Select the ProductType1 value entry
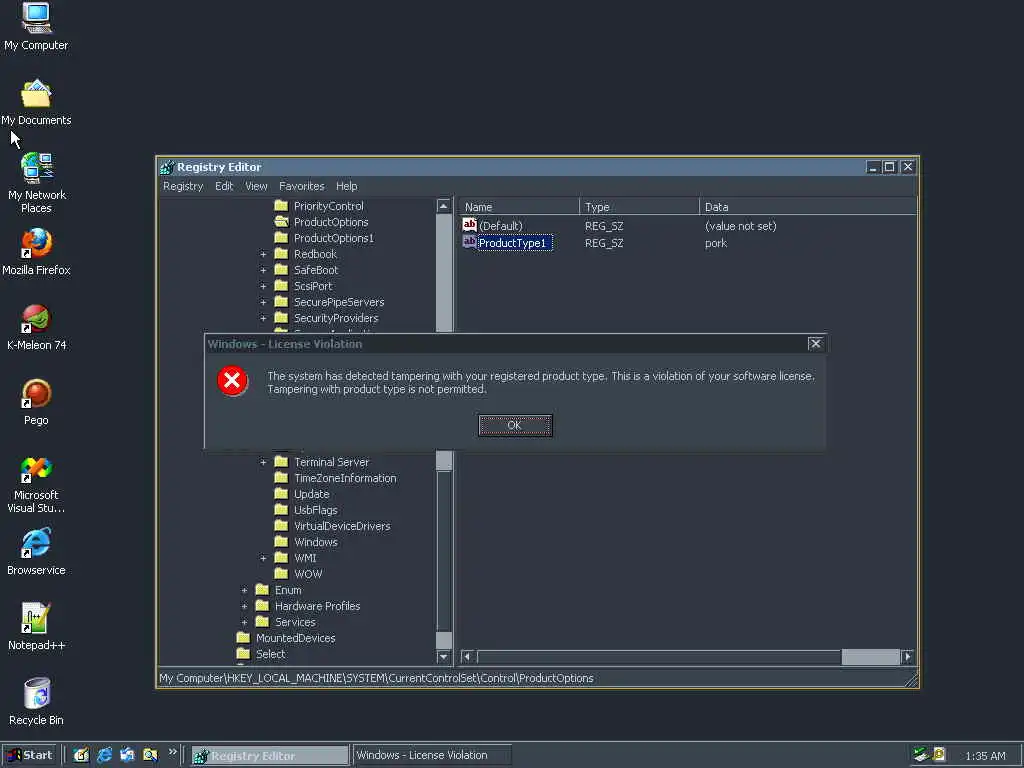 [512, 243]
